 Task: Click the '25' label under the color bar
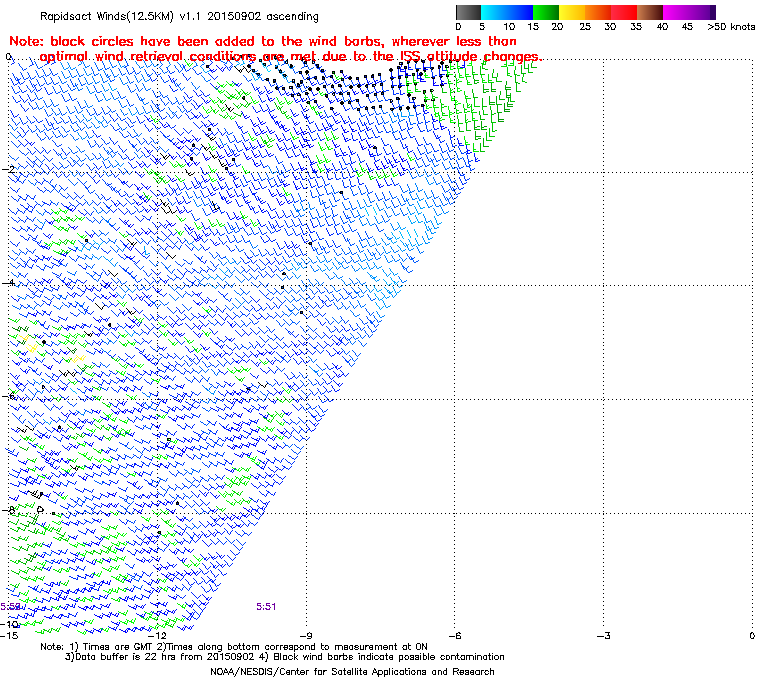[586, 27]
